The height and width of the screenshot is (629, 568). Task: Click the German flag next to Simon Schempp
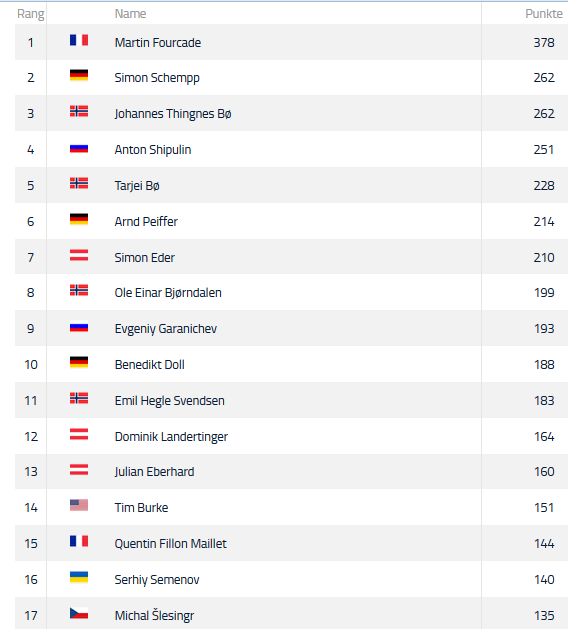[x=79, y=75]
